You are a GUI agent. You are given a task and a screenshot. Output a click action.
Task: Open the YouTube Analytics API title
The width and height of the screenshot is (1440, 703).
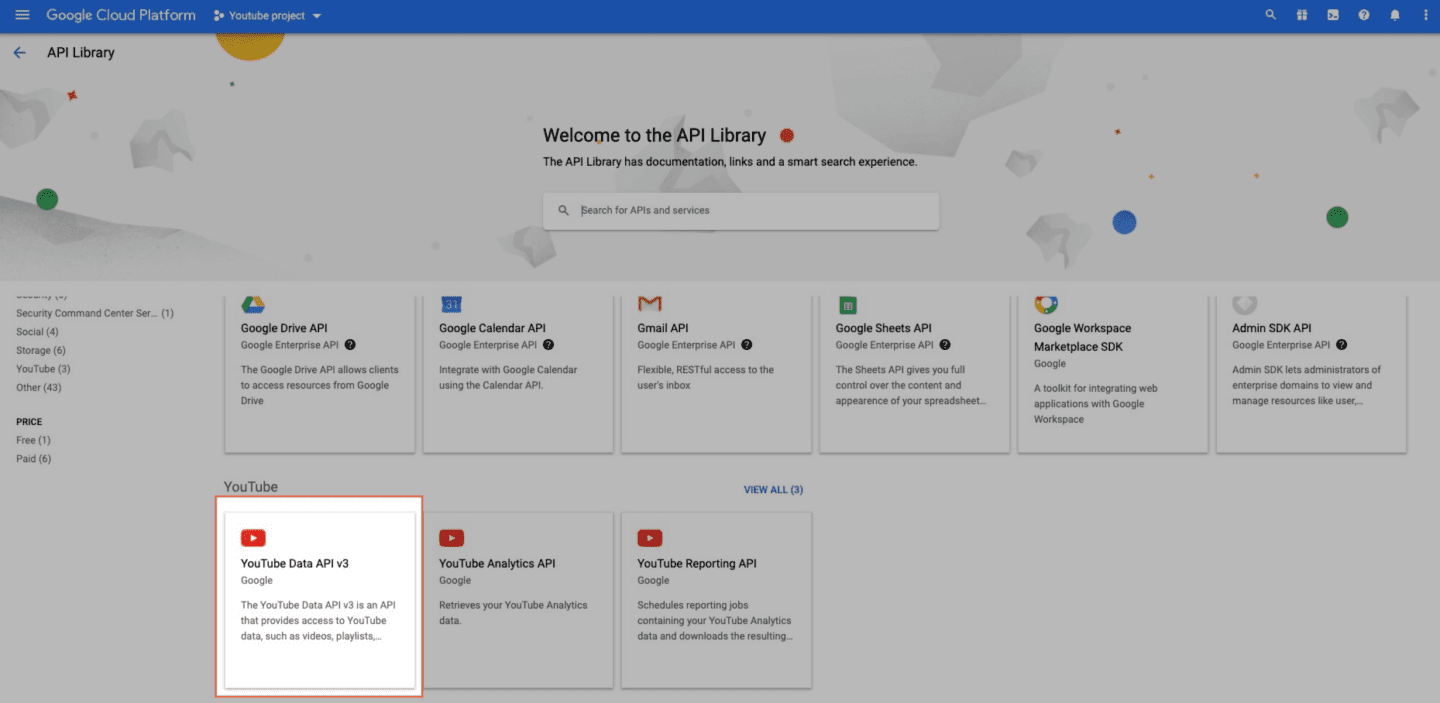497,564
